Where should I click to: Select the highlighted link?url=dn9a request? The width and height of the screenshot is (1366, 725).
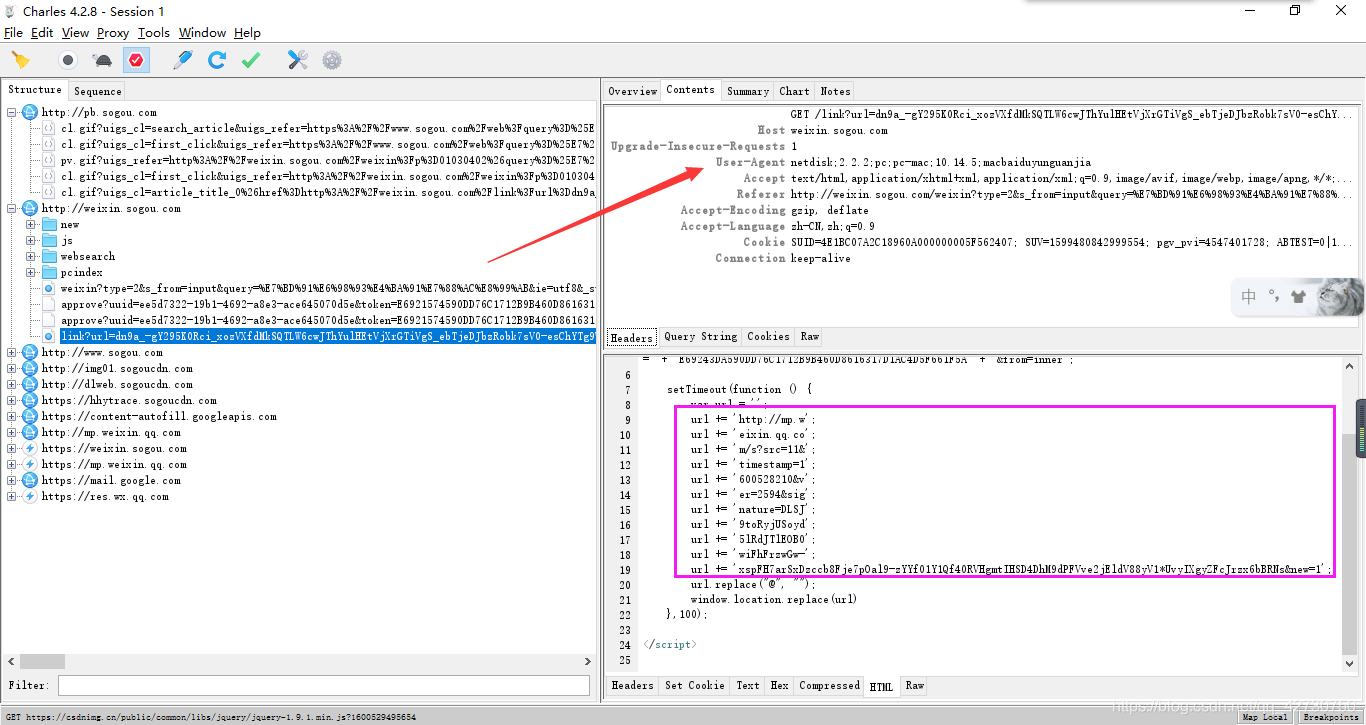[x=328, y=336]
